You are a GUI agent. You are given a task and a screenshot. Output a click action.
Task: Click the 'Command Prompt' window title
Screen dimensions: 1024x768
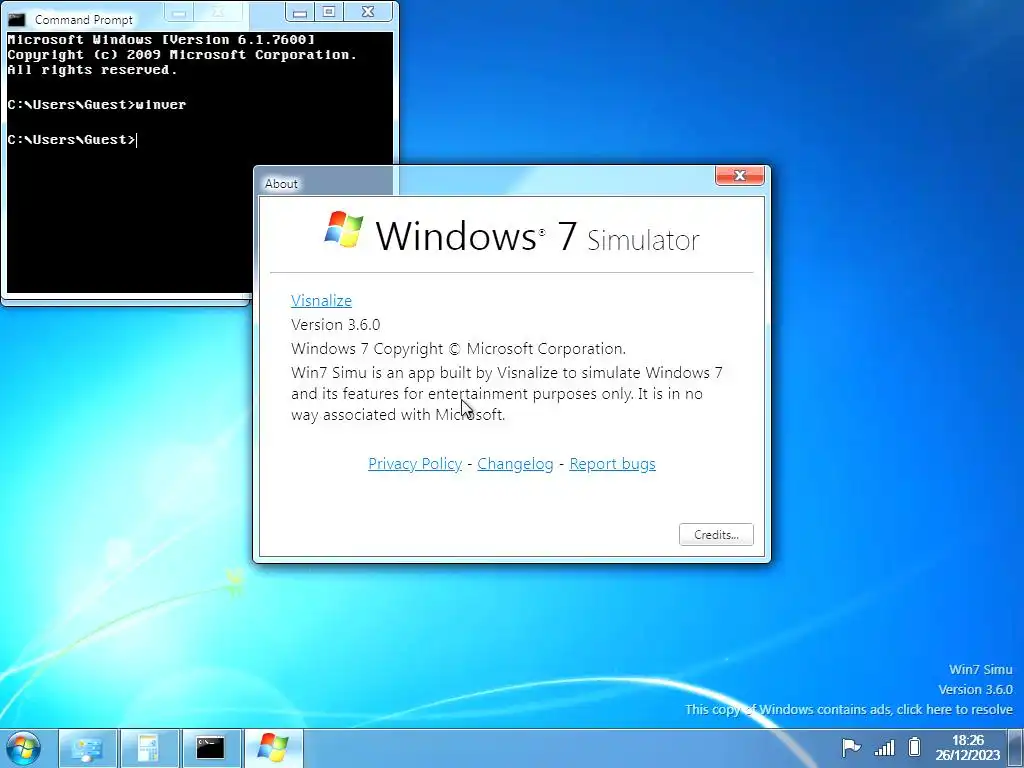coord(84,20)
